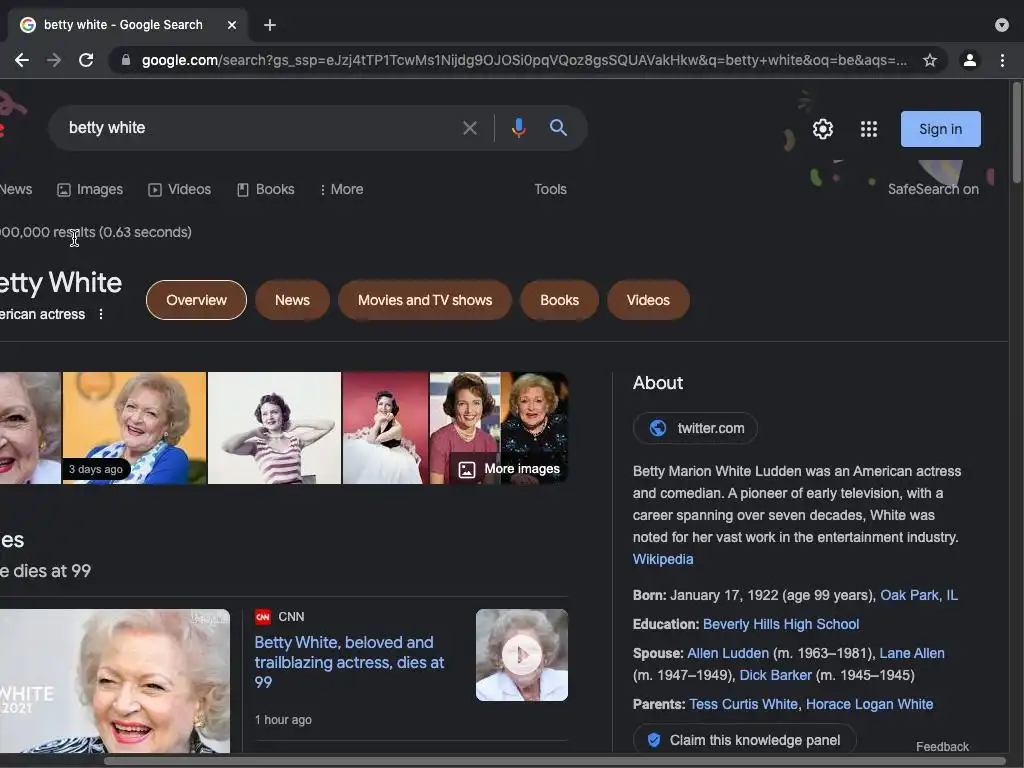Clear the search box with X icon

pos(470,128)
